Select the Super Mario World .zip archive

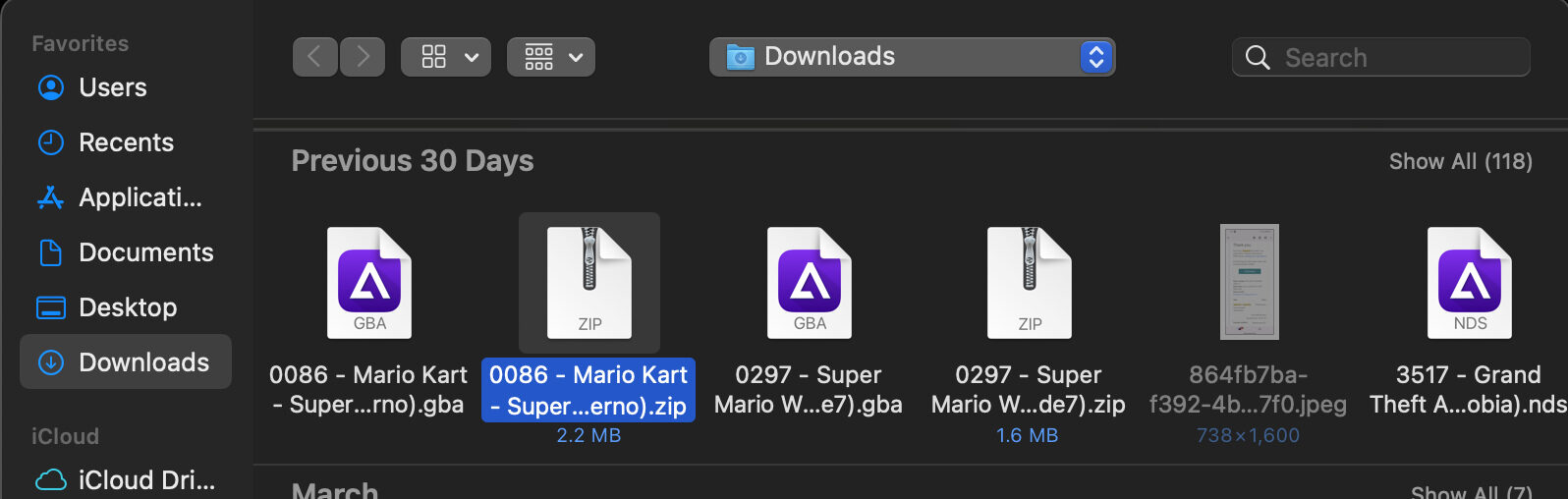1030,283
